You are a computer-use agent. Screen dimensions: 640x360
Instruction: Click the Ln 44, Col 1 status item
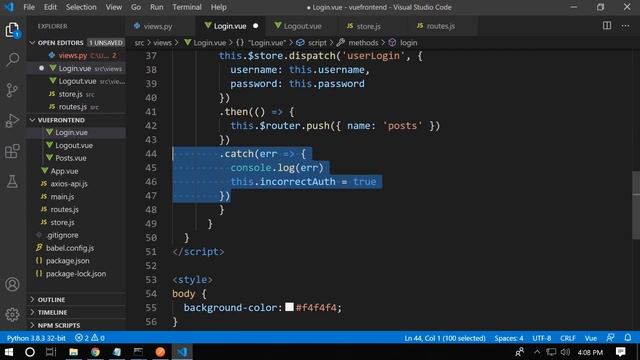pyautogui.click(x=445, y=338)
